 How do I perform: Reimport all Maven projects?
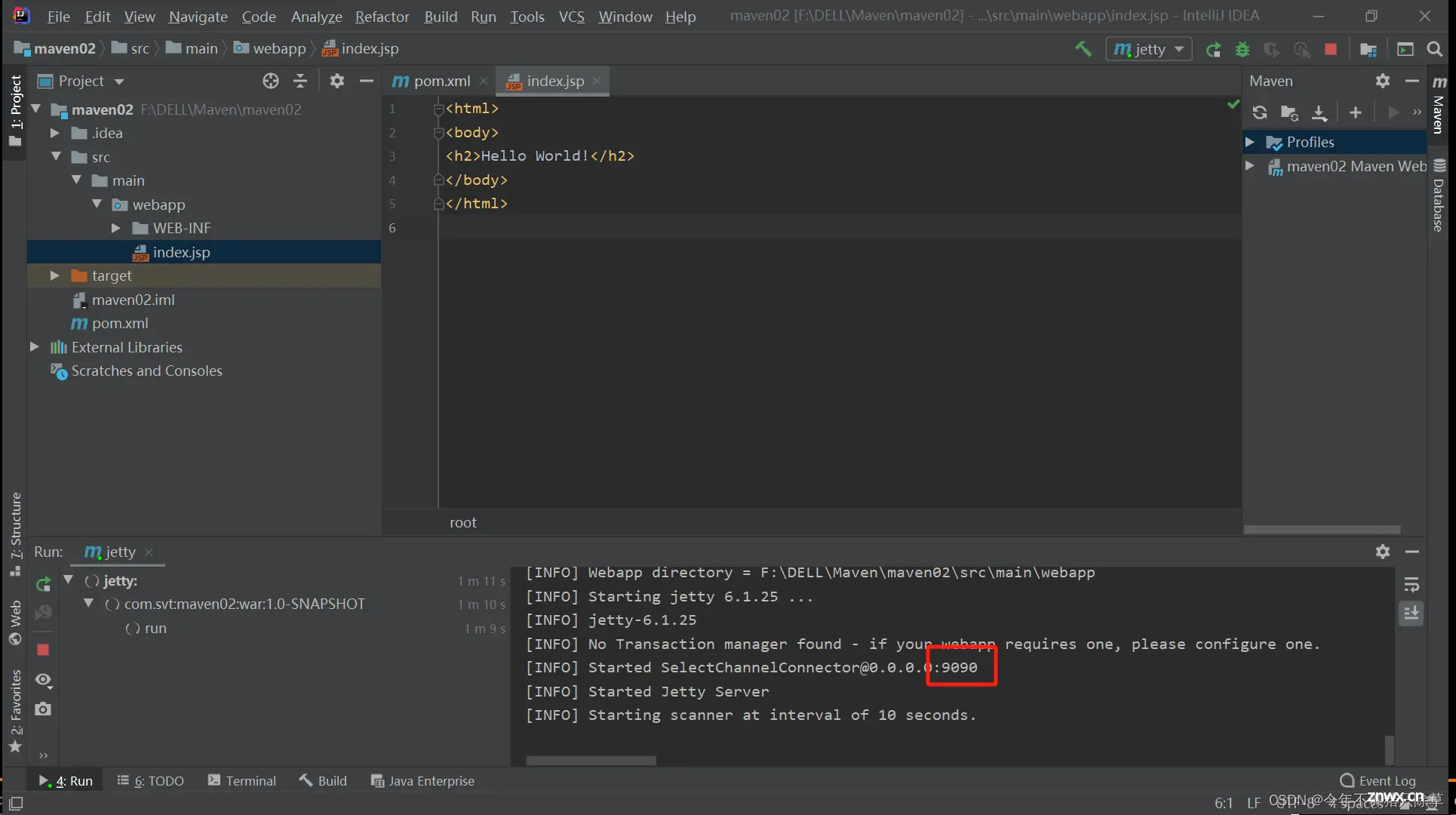1260,112
